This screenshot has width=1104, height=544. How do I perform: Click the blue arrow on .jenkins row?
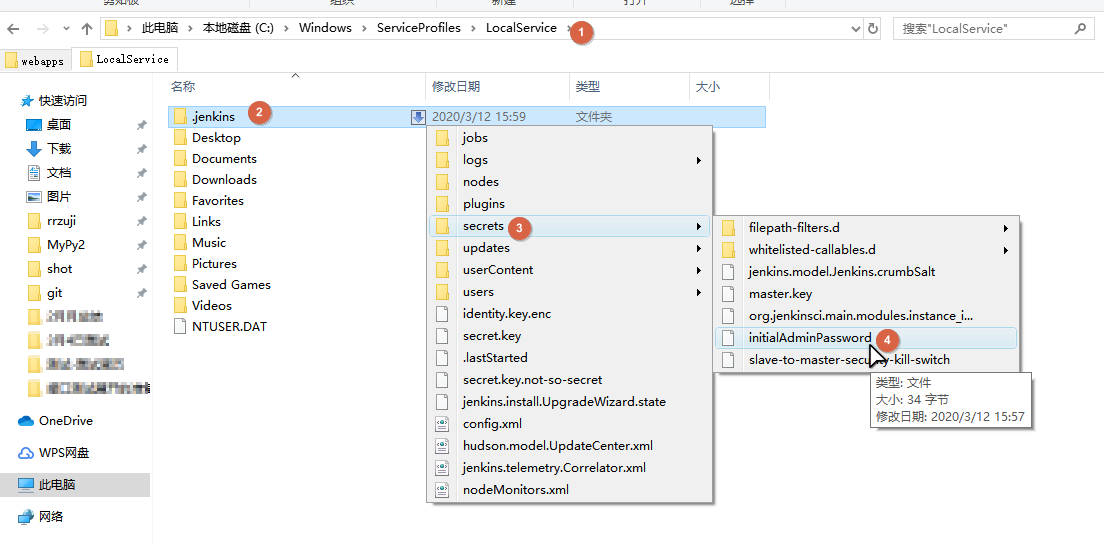pos(418,117)
